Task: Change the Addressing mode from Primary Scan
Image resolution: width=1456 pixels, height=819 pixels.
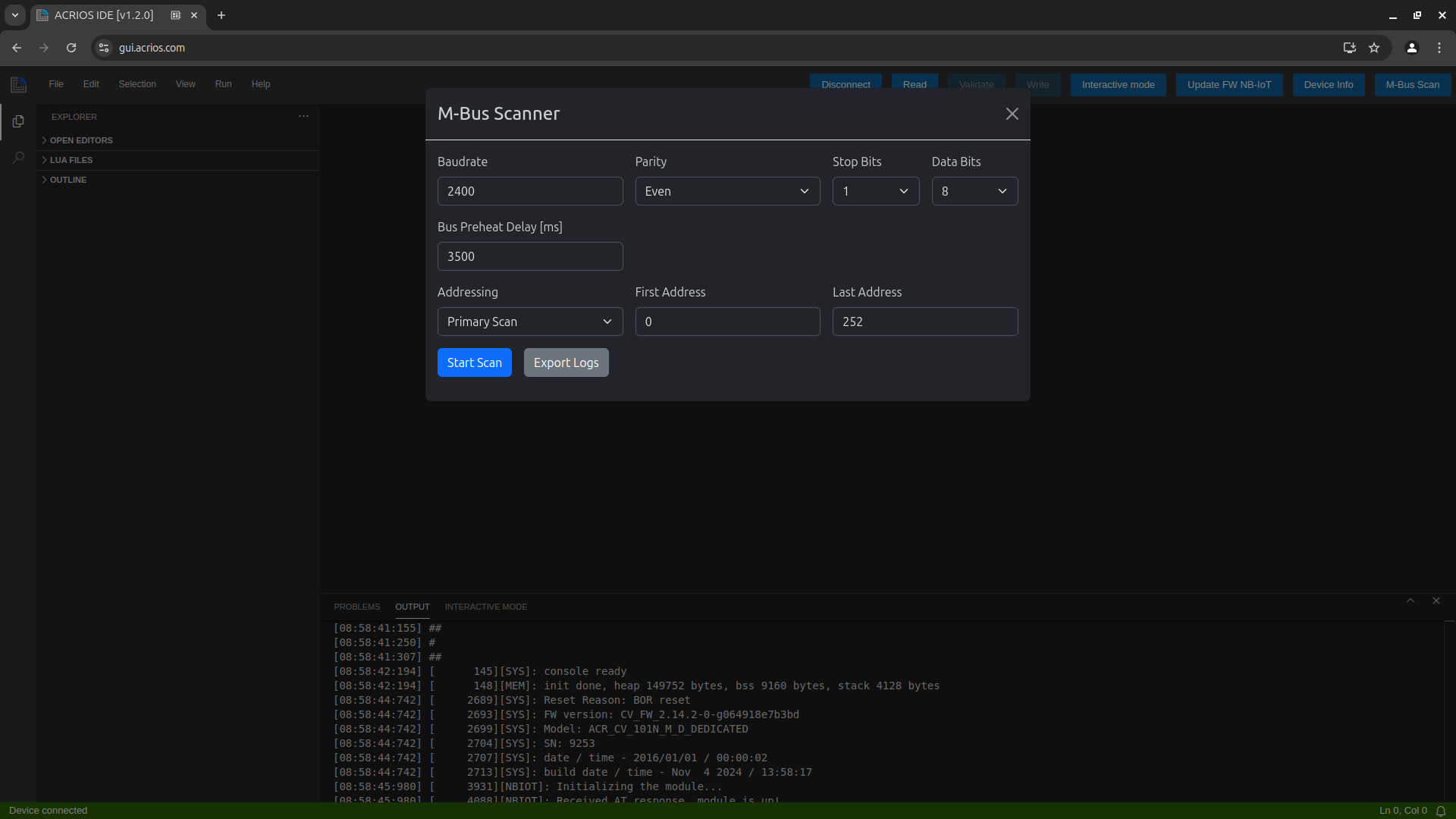Action: coord(529,322)
